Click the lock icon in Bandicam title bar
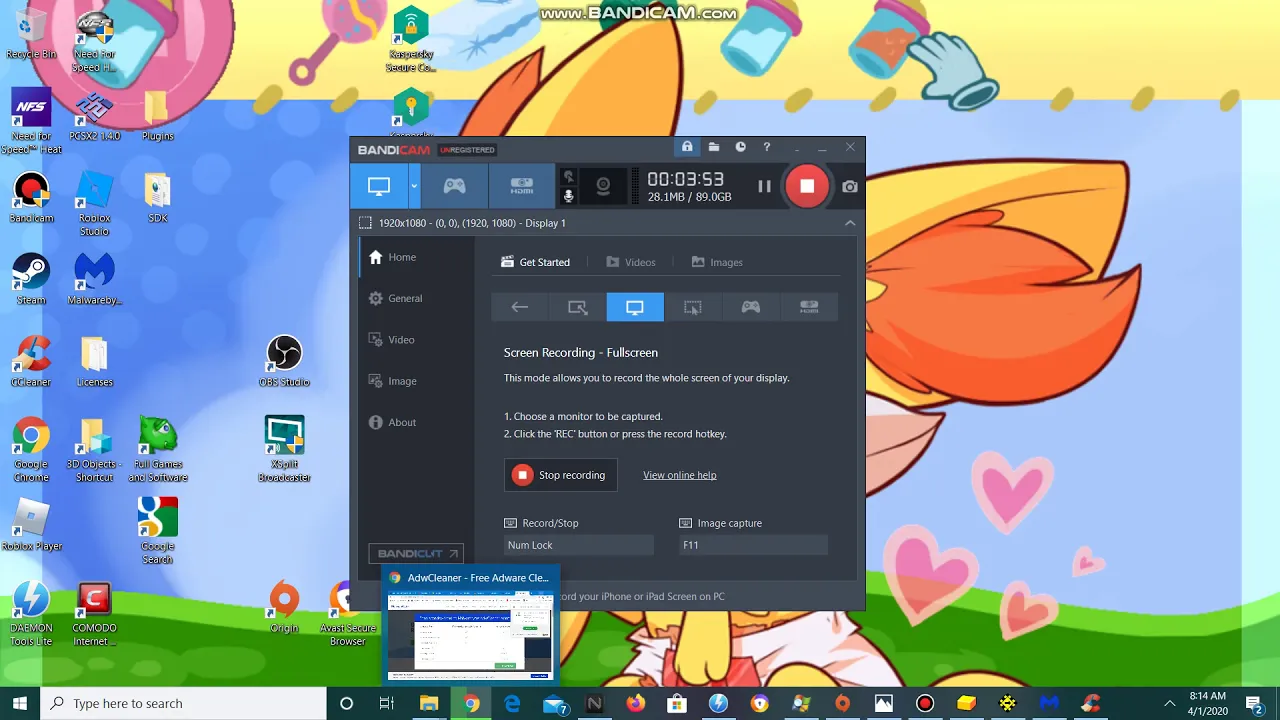 pos(687,147)
